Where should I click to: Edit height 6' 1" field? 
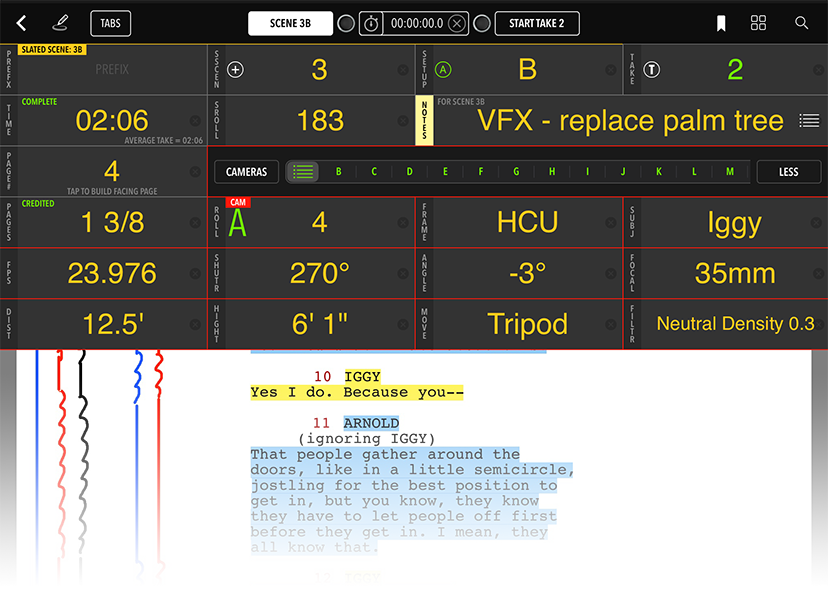tap(320, 324)
